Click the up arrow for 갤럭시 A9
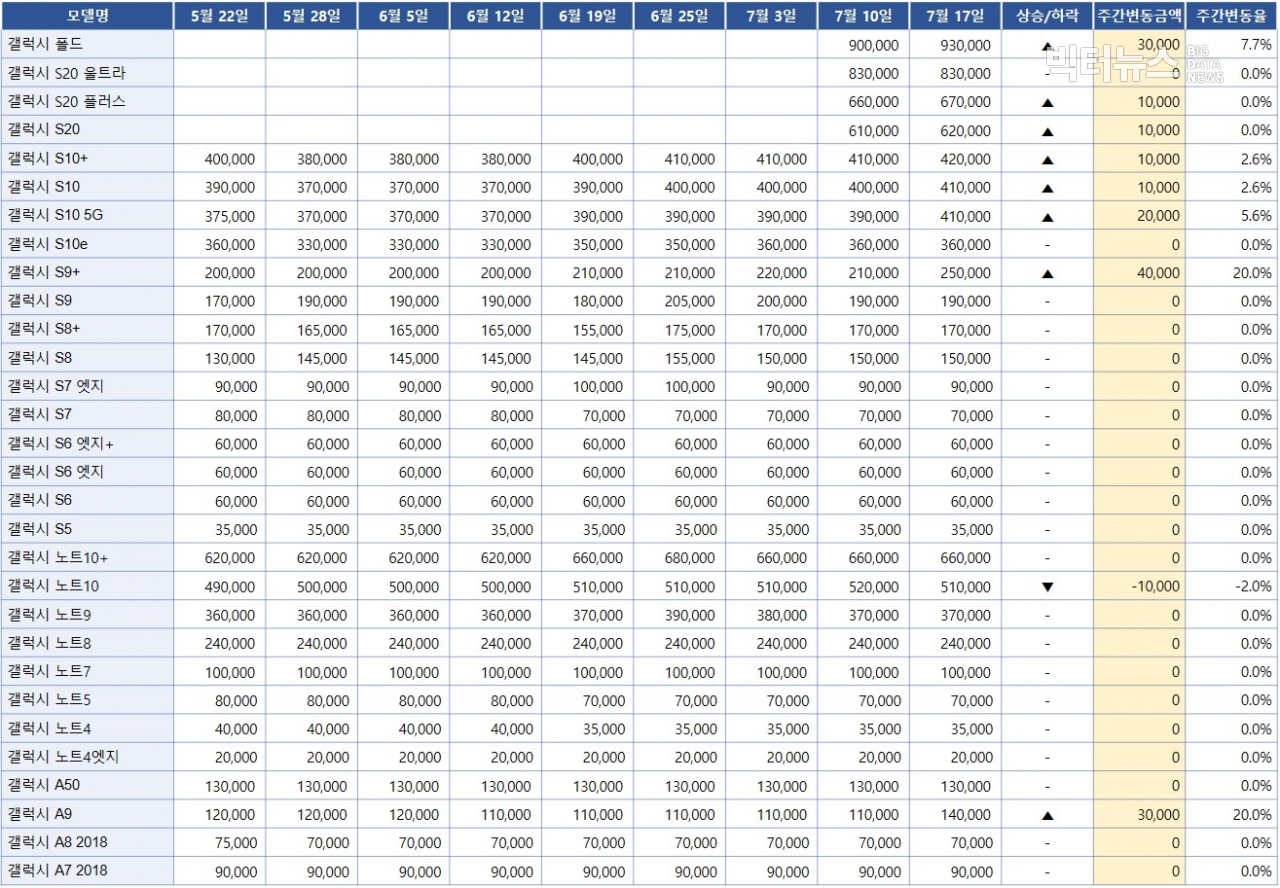The height and width of the screenshot is (888, 1280). coord(1047,815)
